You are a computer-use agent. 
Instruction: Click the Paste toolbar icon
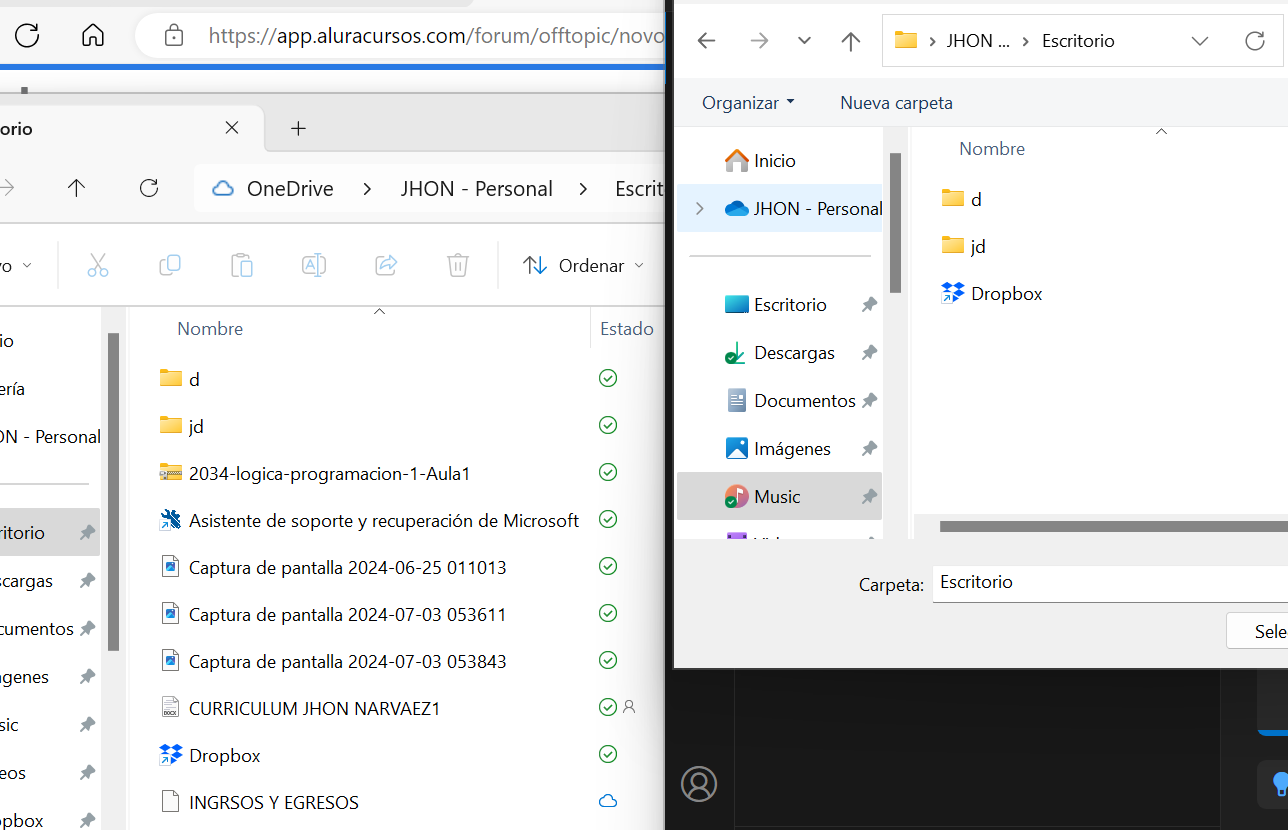coord(242,265)
